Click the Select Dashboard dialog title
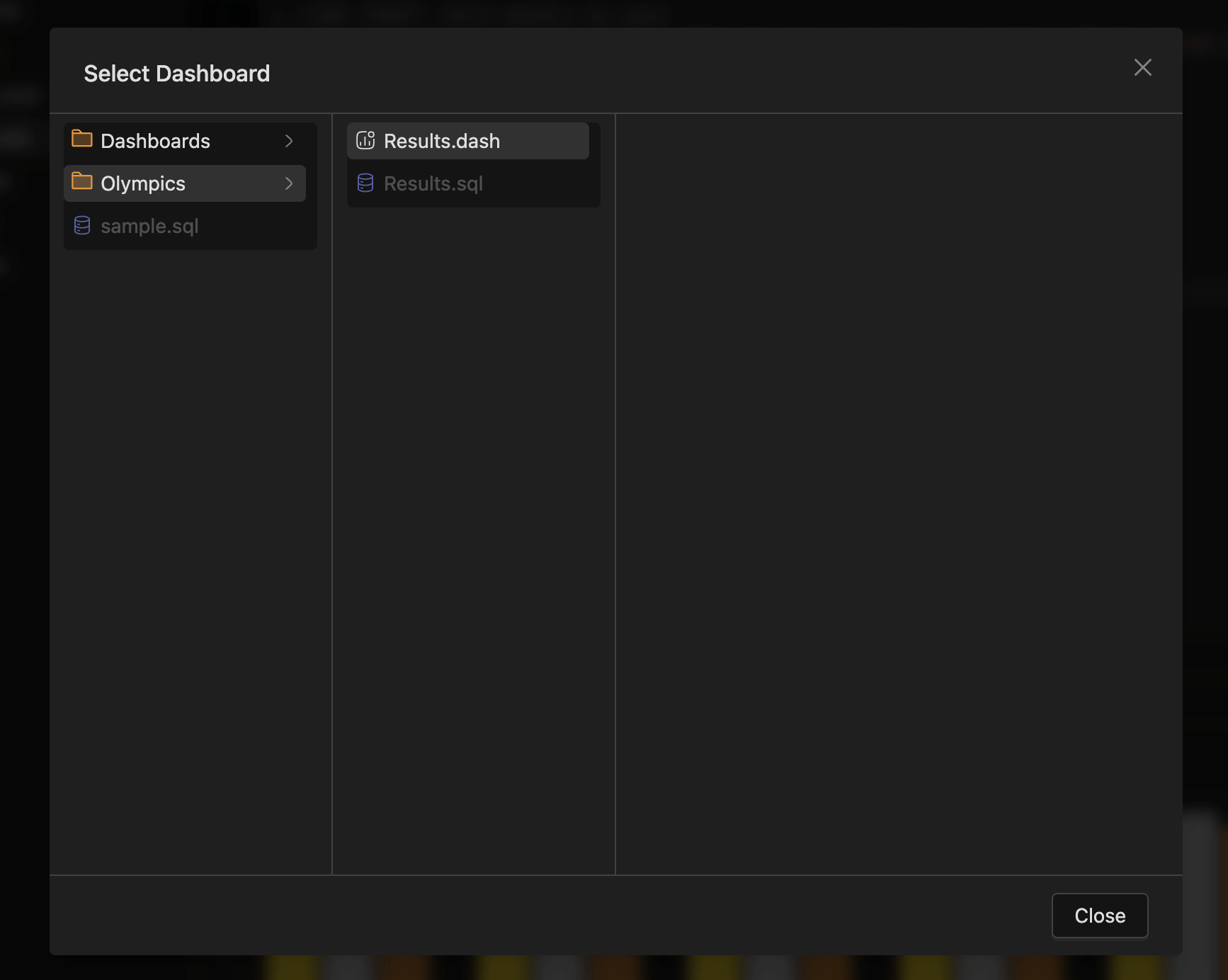1228x980 pixels. (x=176, y=74)
